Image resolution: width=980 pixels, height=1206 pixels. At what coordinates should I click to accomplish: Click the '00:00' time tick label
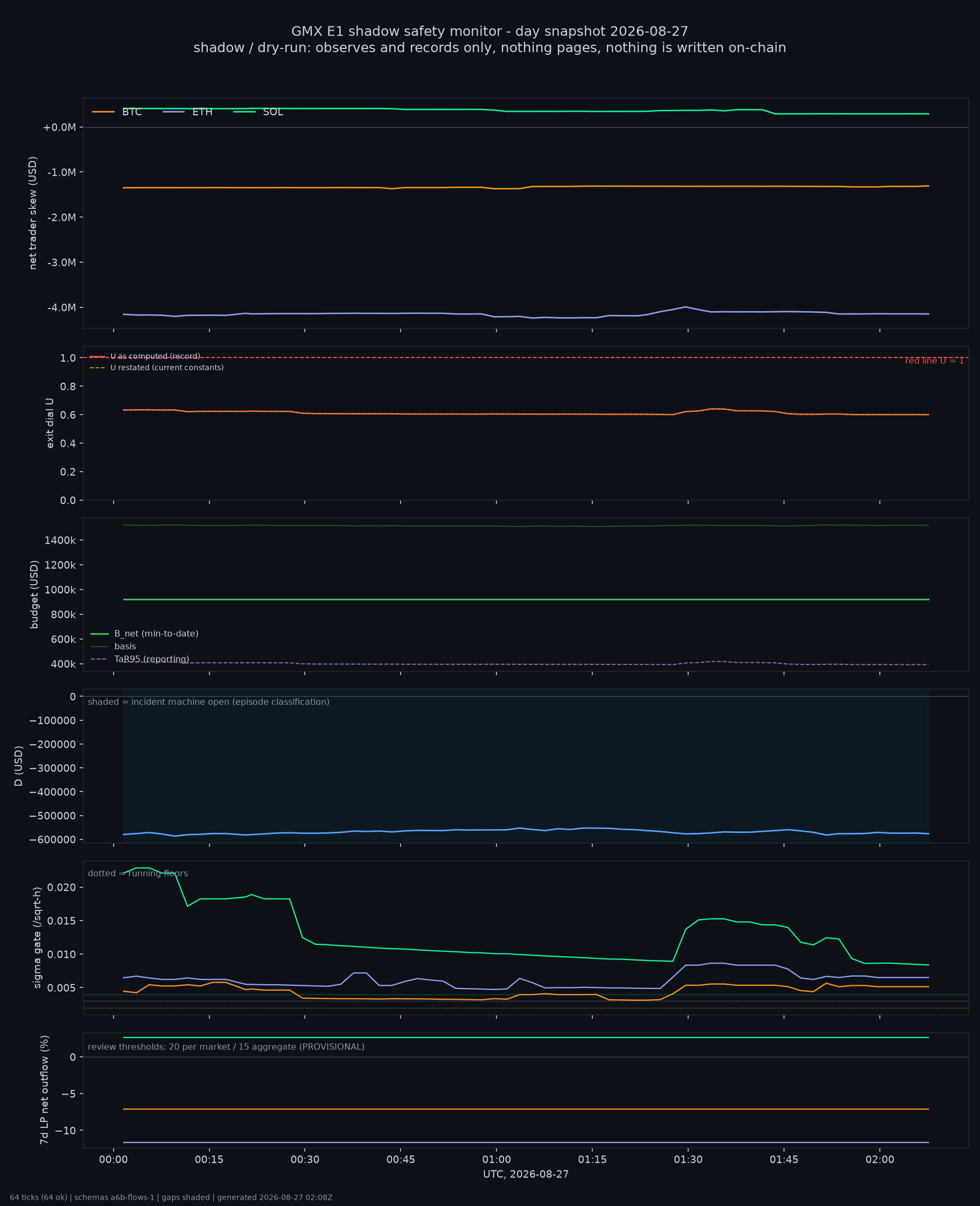point(114,1160)
